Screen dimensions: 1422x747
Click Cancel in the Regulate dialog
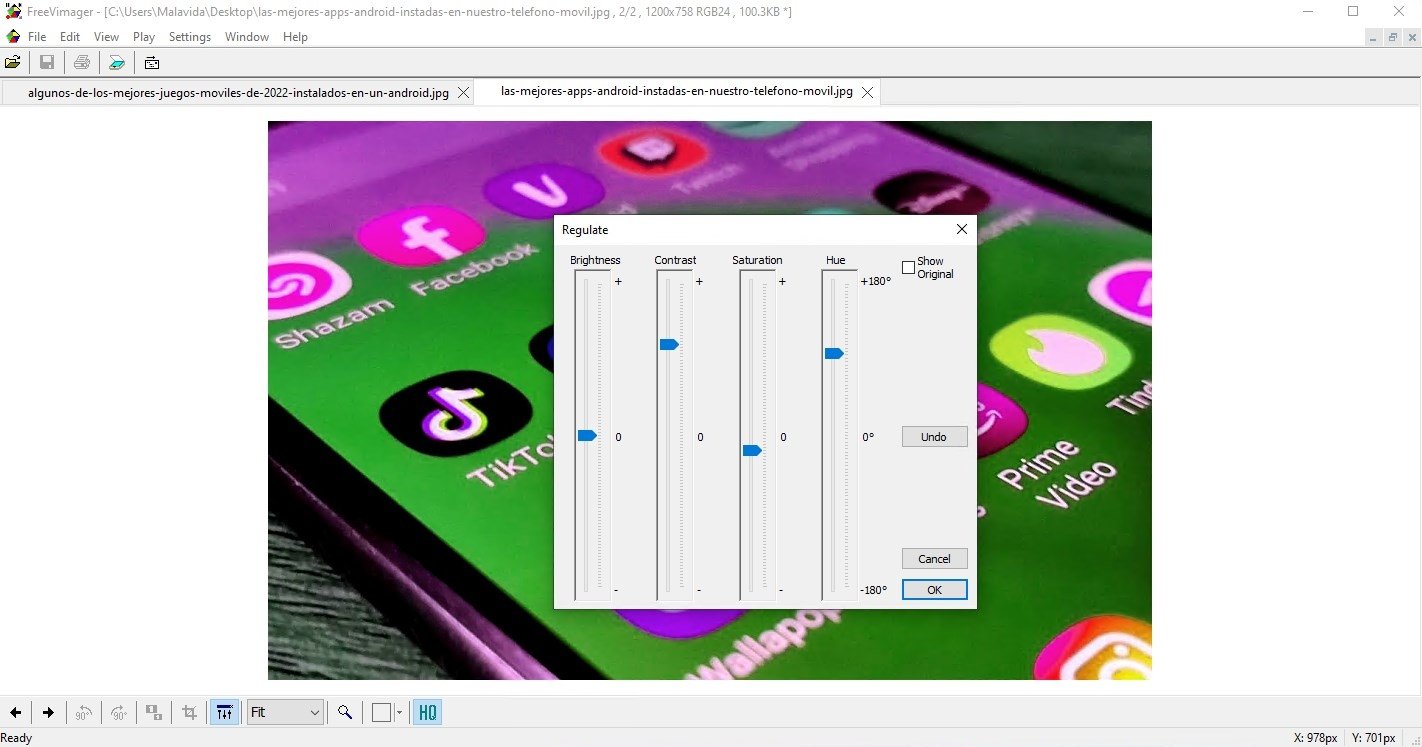click(934, 559)
